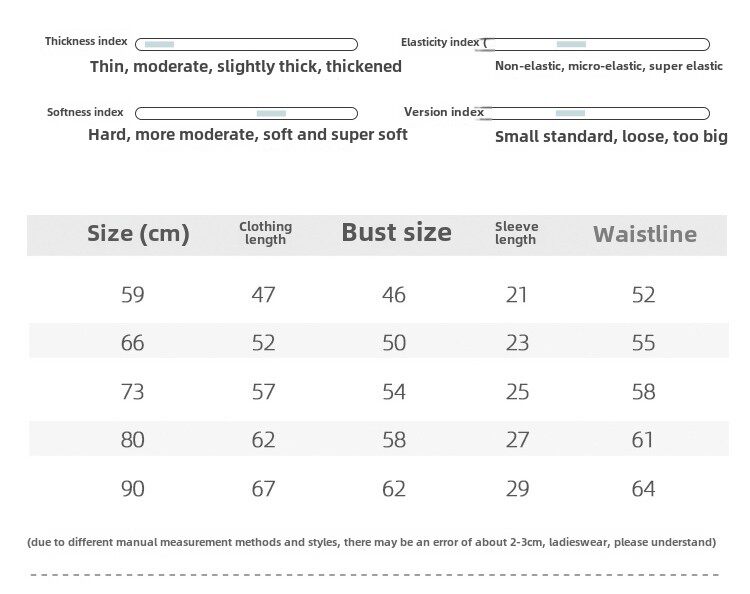
Task: Select the size 66 row cell
Action: coord(132,343)
